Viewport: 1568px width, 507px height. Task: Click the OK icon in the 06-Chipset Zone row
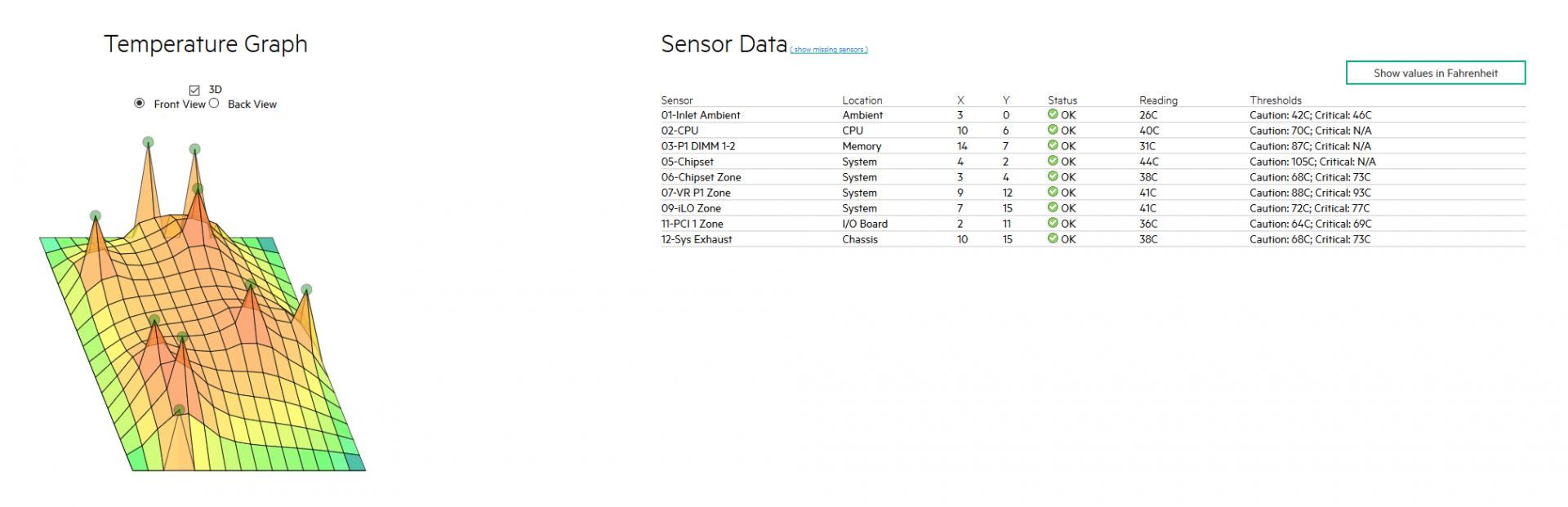click(x=1053, y=176)
